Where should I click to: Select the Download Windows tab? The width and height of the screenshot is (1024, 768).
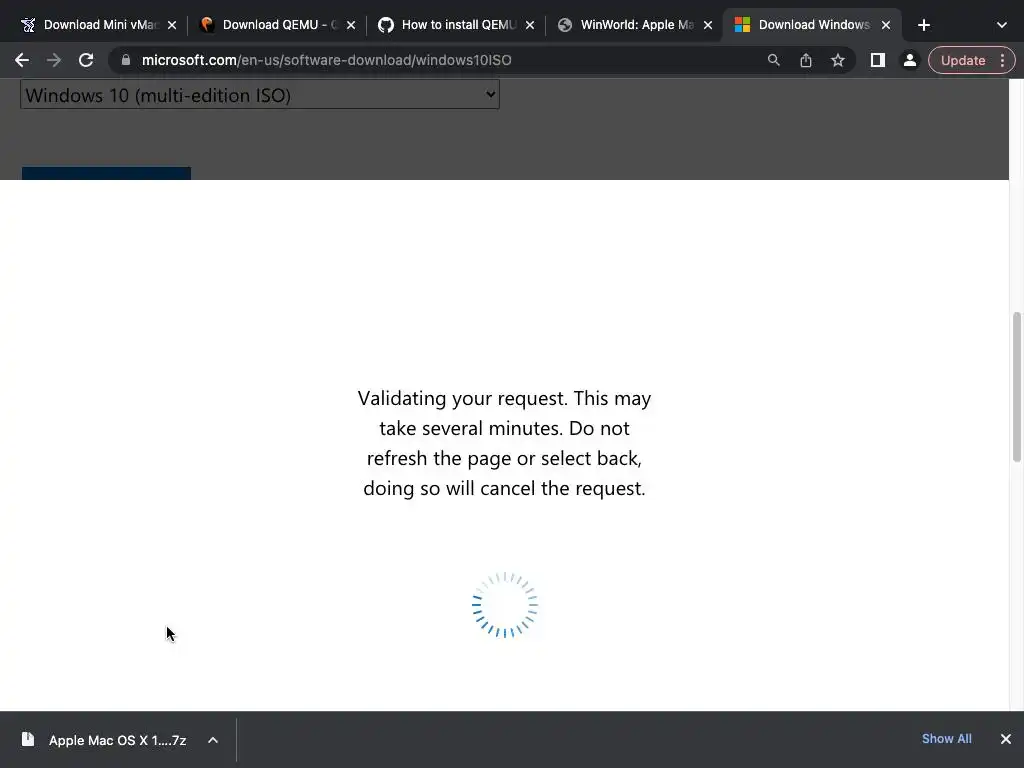pos(812,25)
